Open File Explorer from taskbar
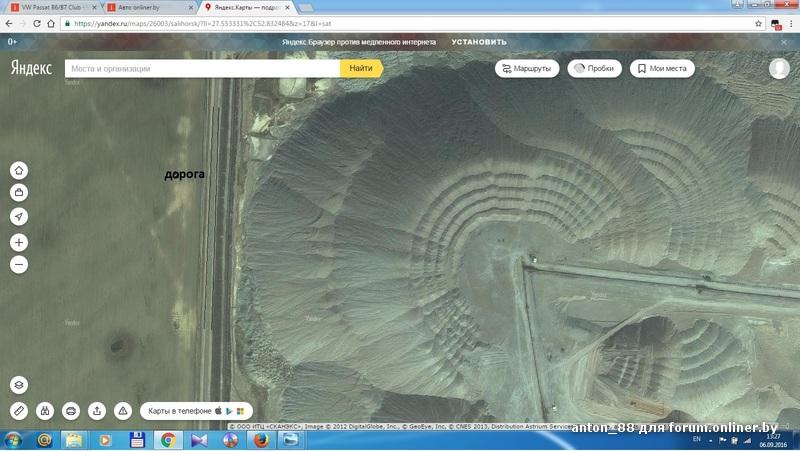Viewport: 800px width, 451px height. coord(74,440)
